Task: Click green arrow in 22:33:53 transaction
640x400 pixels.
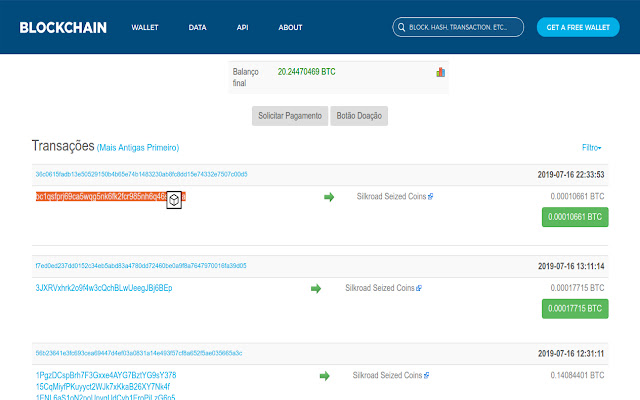Action: pos(329,197)
